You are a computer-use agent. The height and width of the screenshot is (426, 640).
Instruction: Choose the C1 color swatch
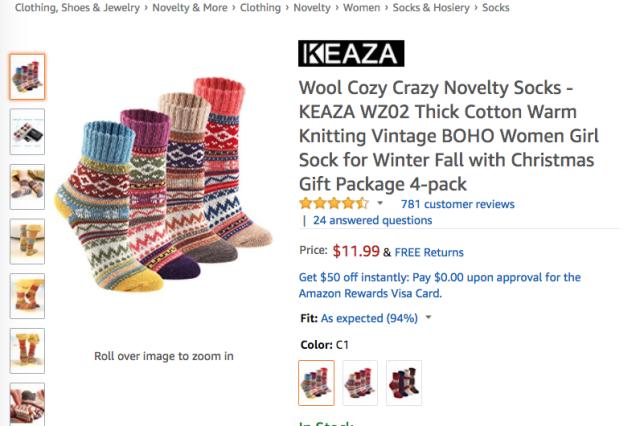(317, 382)
